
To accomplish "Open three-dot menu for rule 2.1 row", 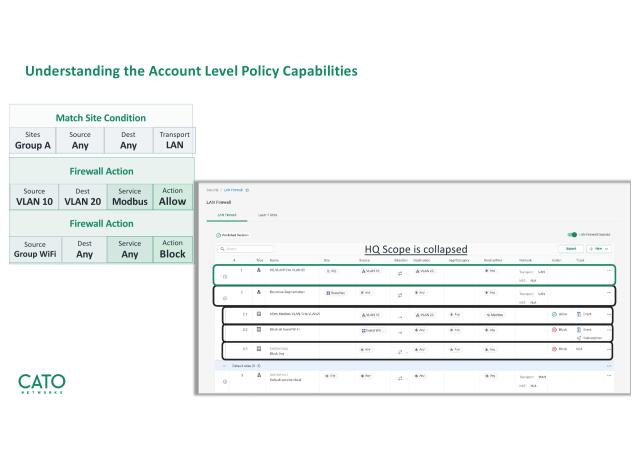I will pyautogui.click(x=607, y=315).
